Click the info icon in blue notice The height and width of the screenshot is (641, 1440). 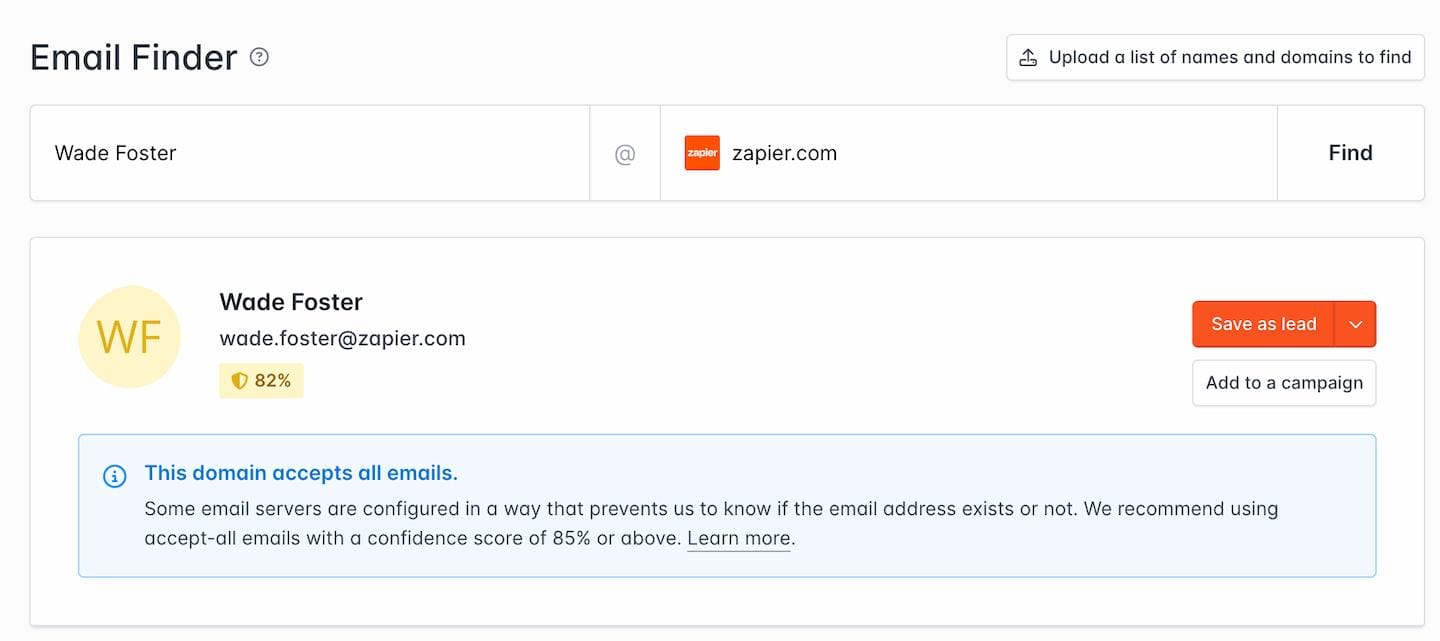click(115, 476)
